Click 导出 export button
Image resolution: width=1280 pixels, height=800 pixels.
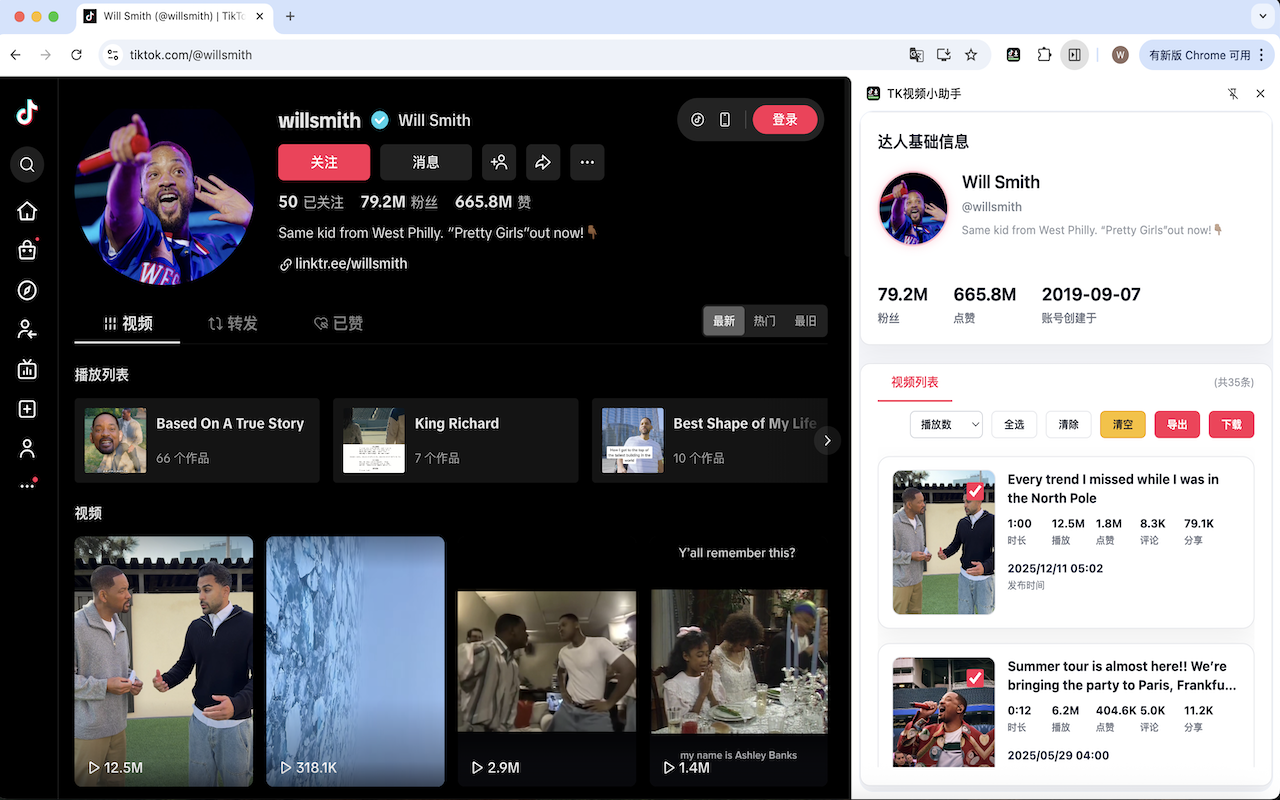(x=1177, y=424)
